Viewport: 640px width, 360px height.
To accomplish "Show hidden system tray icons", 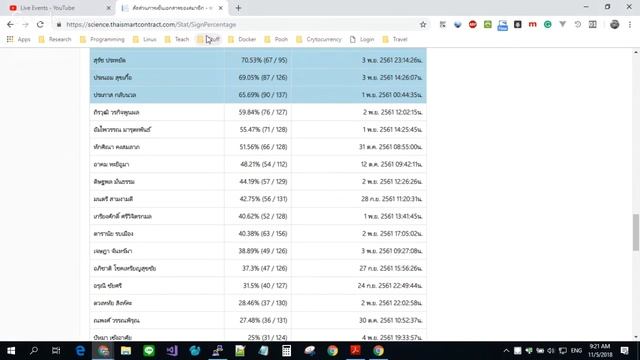I will [506, 351].
